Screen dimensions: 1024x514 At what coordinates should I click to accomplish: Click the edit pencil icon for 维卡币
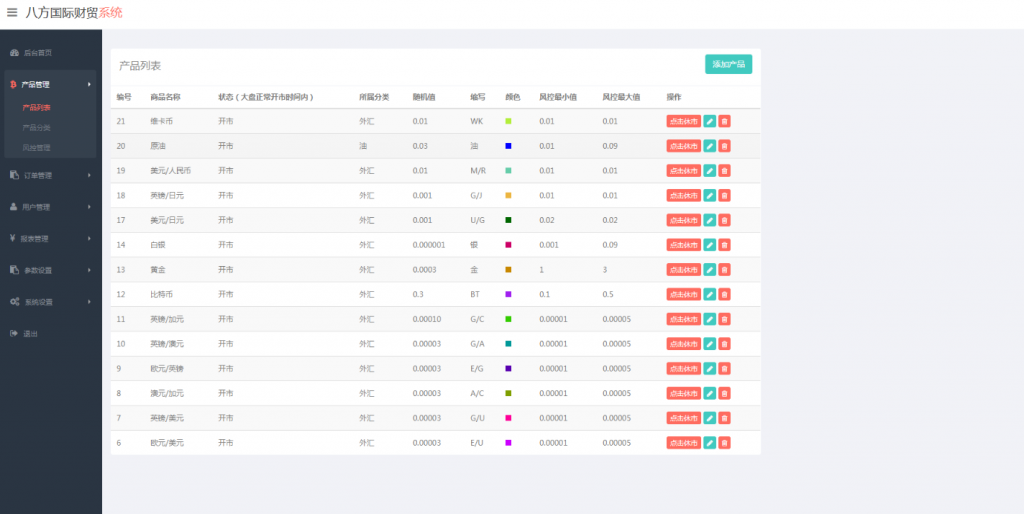coord(709,121)
